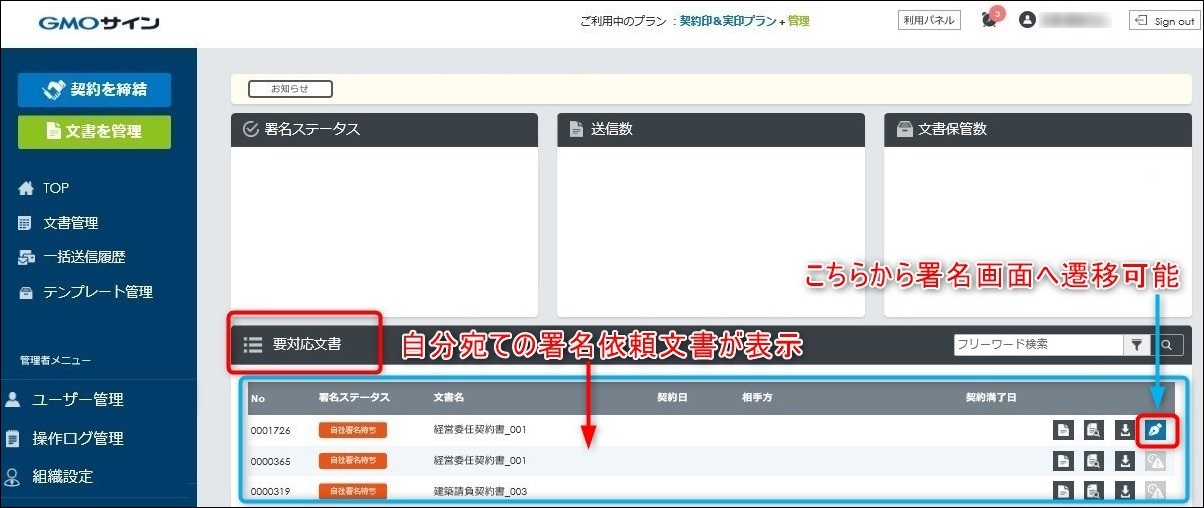Open document preview icon for row 0001726
The image size is (1204, 508).
[1095, 431]
